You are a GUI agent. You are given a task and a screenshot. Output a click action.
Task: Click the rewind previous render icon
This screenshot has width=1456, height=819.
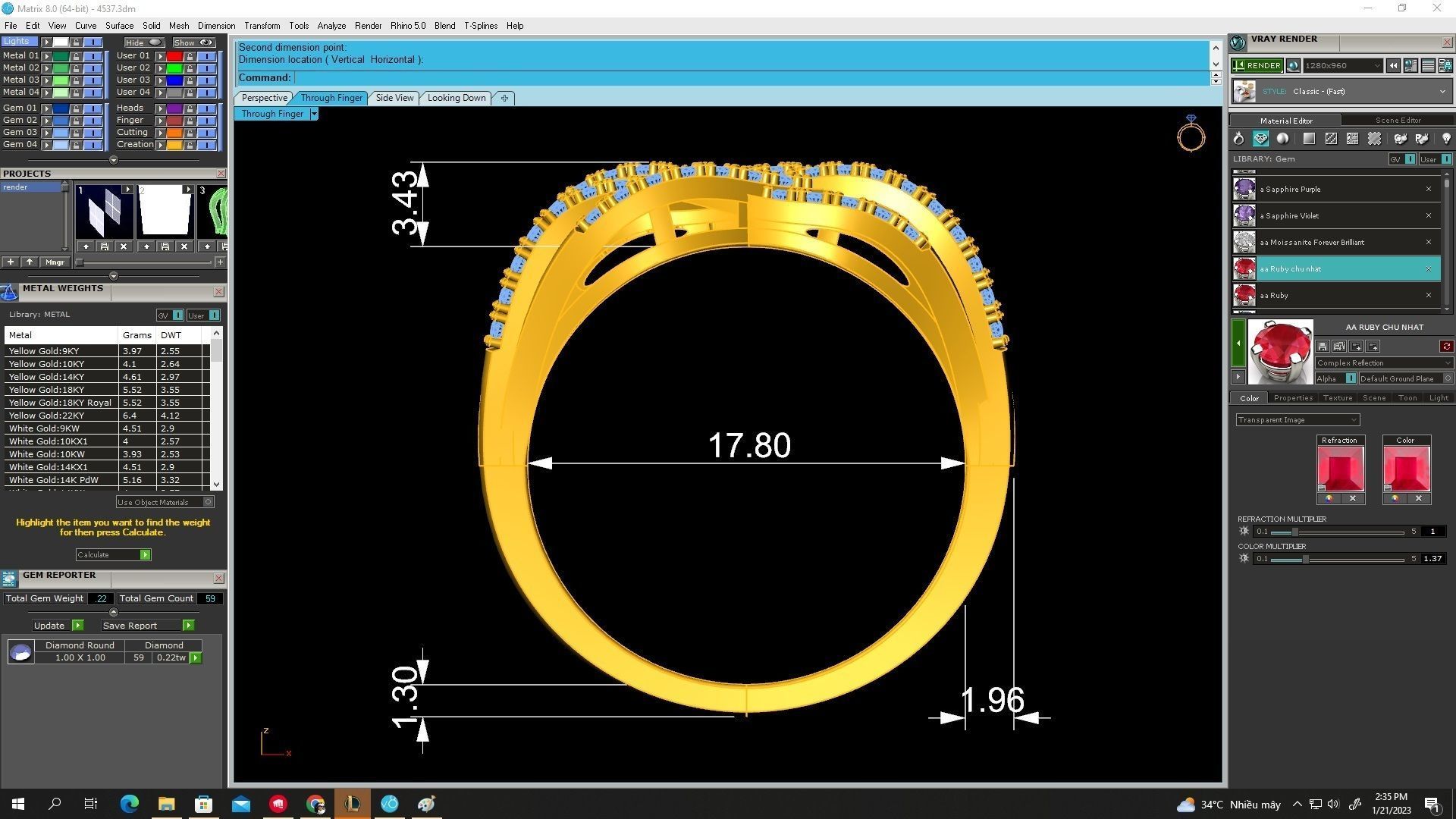[x=1393, y=66]
